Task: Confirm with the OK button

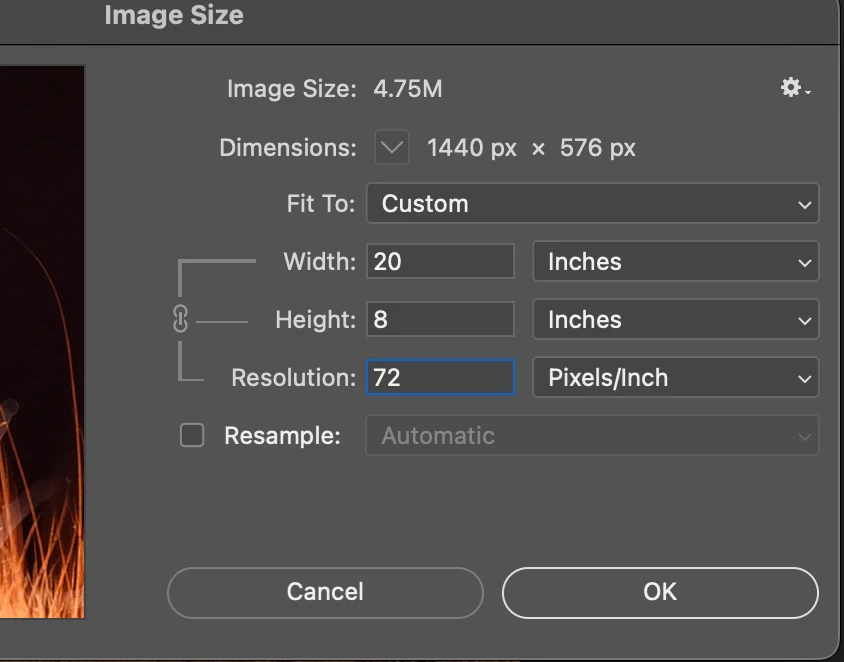Action: [x=660, y=592]
